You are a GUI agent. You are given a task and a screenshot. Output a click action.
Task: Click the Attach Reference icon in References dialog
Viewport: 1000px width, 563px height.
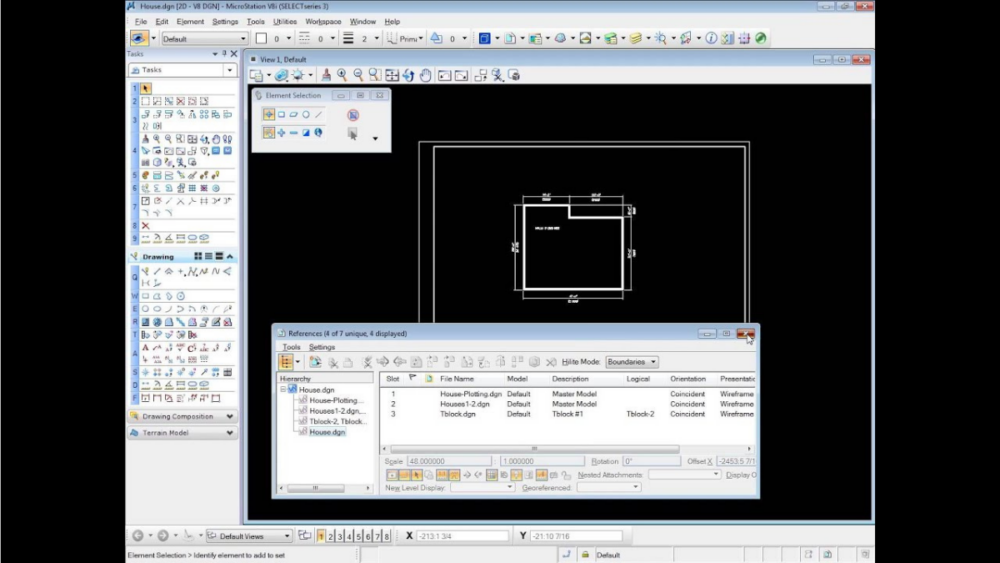315,362
